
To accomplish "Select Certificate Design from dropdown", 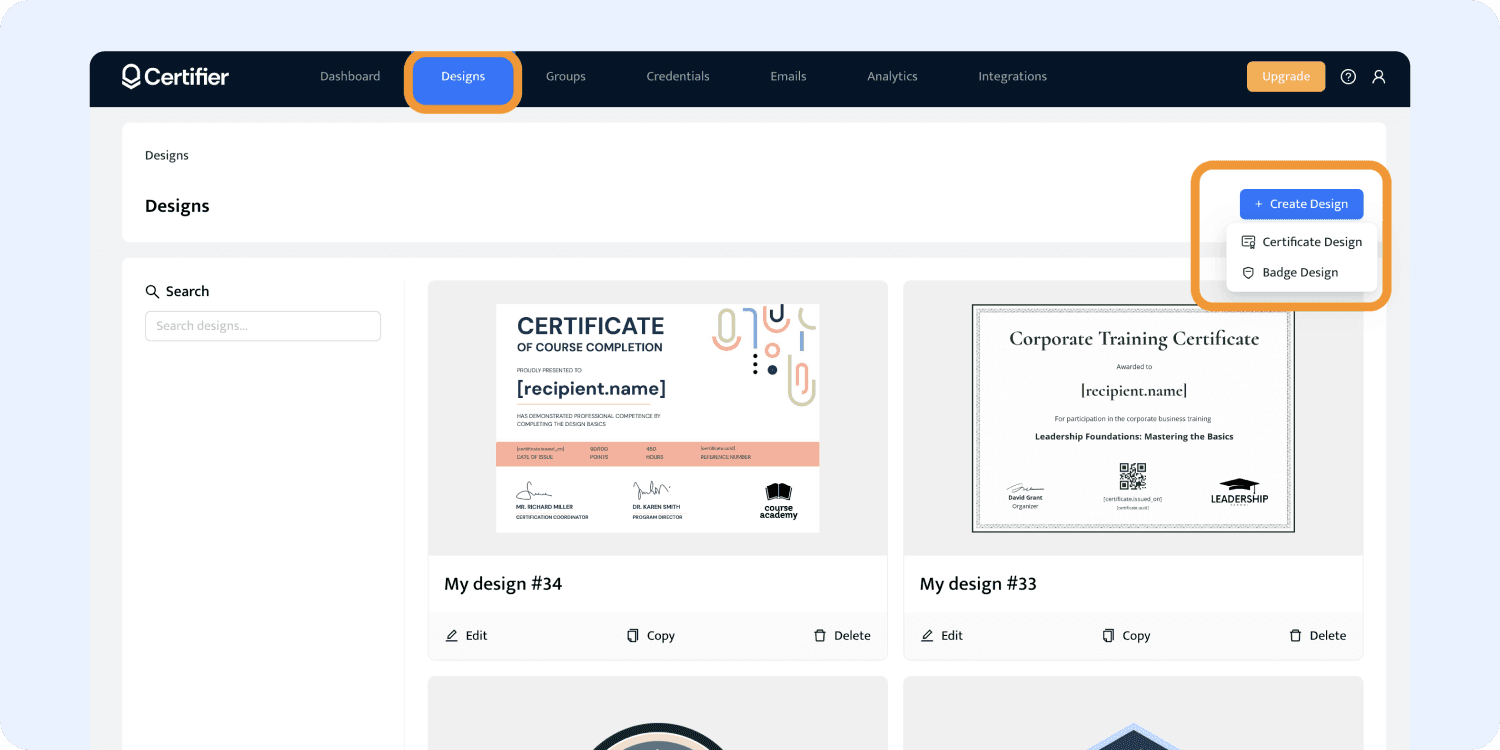I will point(1301,242).
